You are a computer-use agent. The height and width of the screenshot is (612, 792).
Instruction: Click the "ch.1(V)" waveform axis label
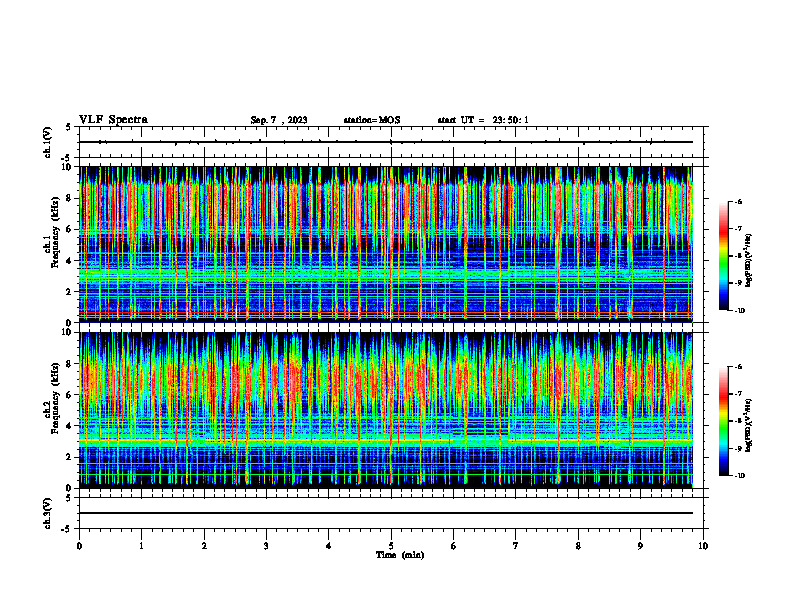(48, 142)
